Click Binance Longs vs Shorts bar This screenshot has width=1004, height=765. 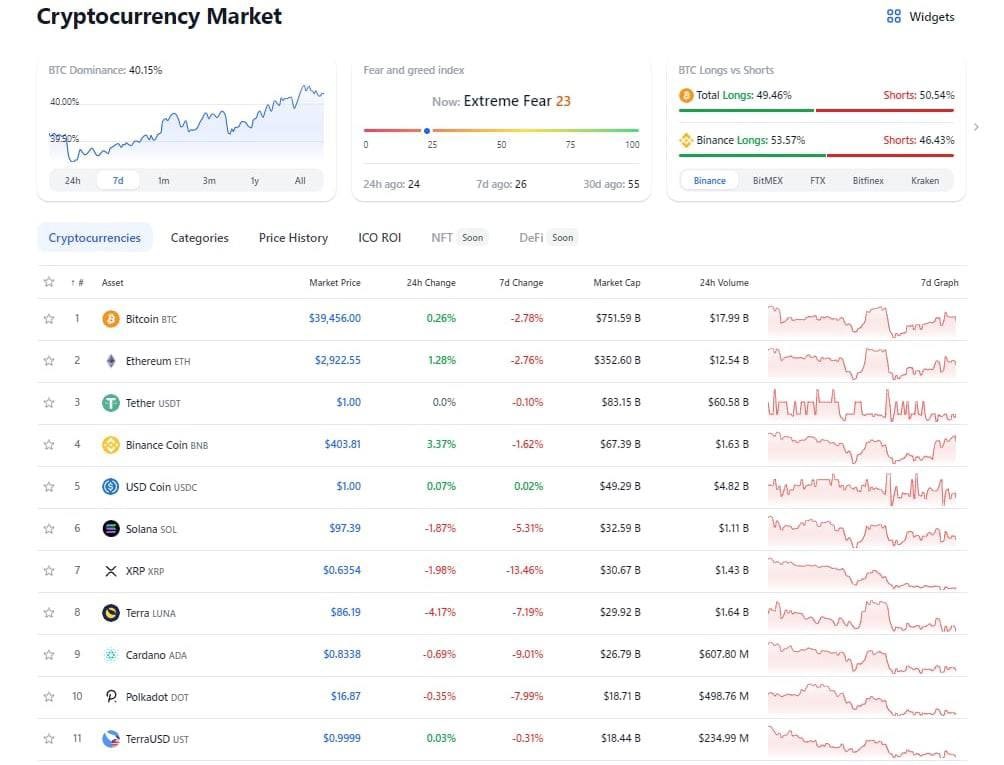pos(816,155)
